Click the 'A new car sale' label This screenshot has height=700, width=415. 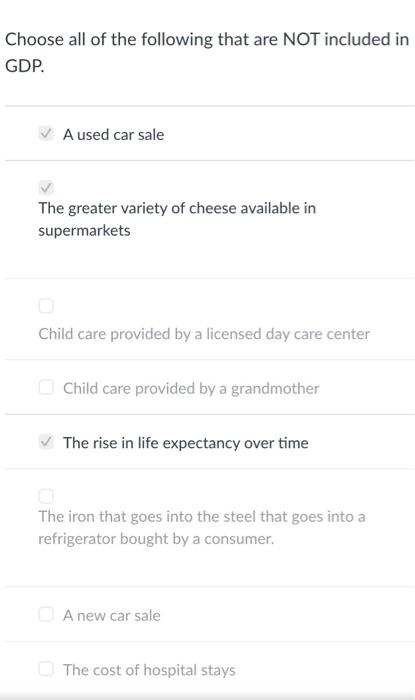click(112, 616)
